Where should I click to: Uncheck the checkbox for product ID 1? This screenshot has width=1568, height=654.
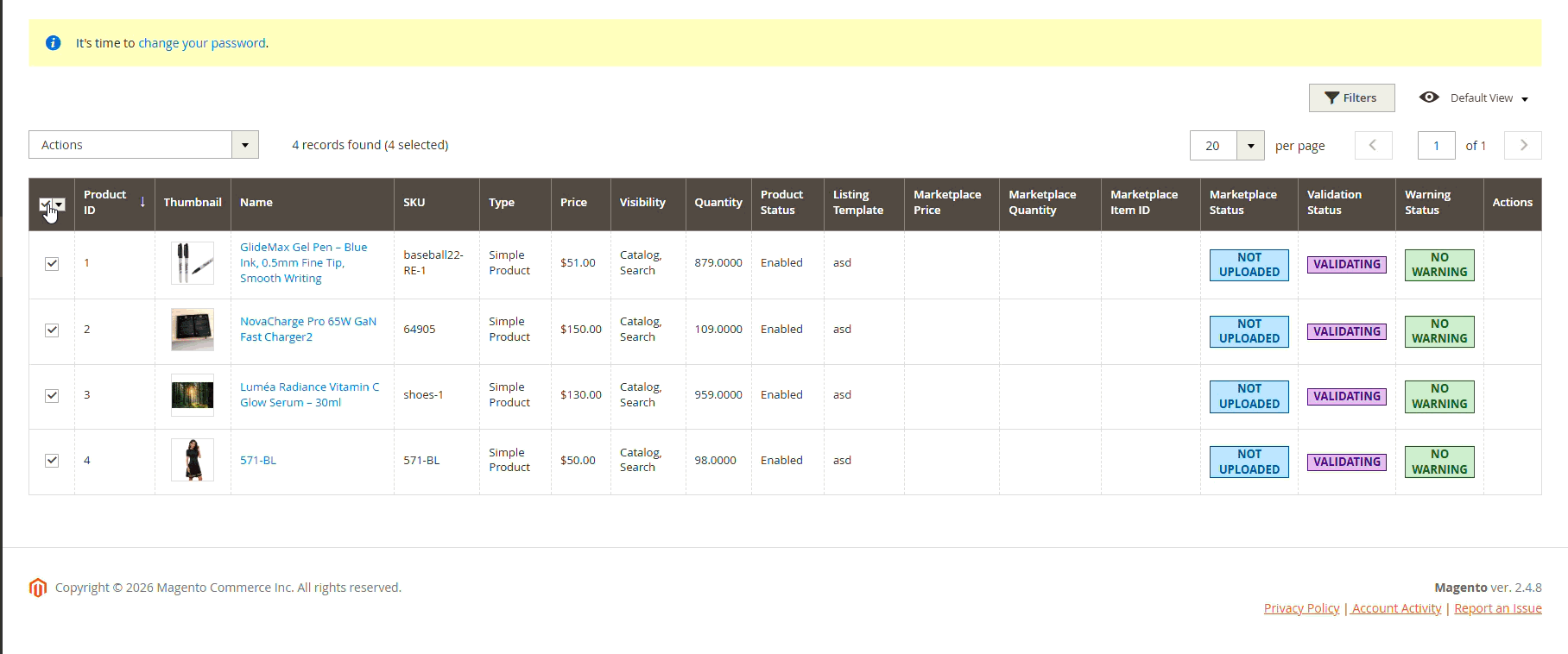52,263
